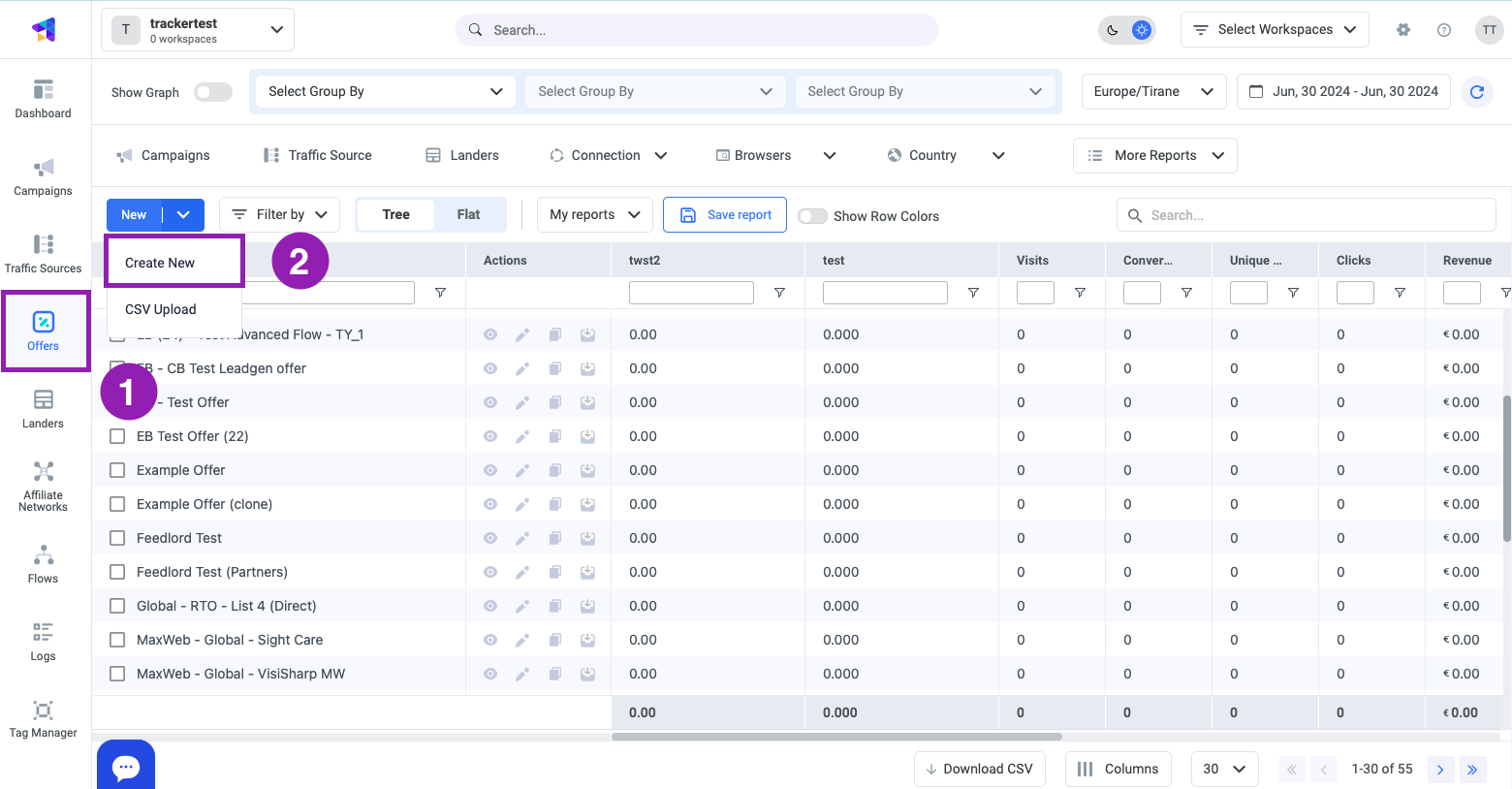View Example Offer (clone) eye icon
The height and width of the screenshot is (789, 1512).
click(x=490, y=504)
